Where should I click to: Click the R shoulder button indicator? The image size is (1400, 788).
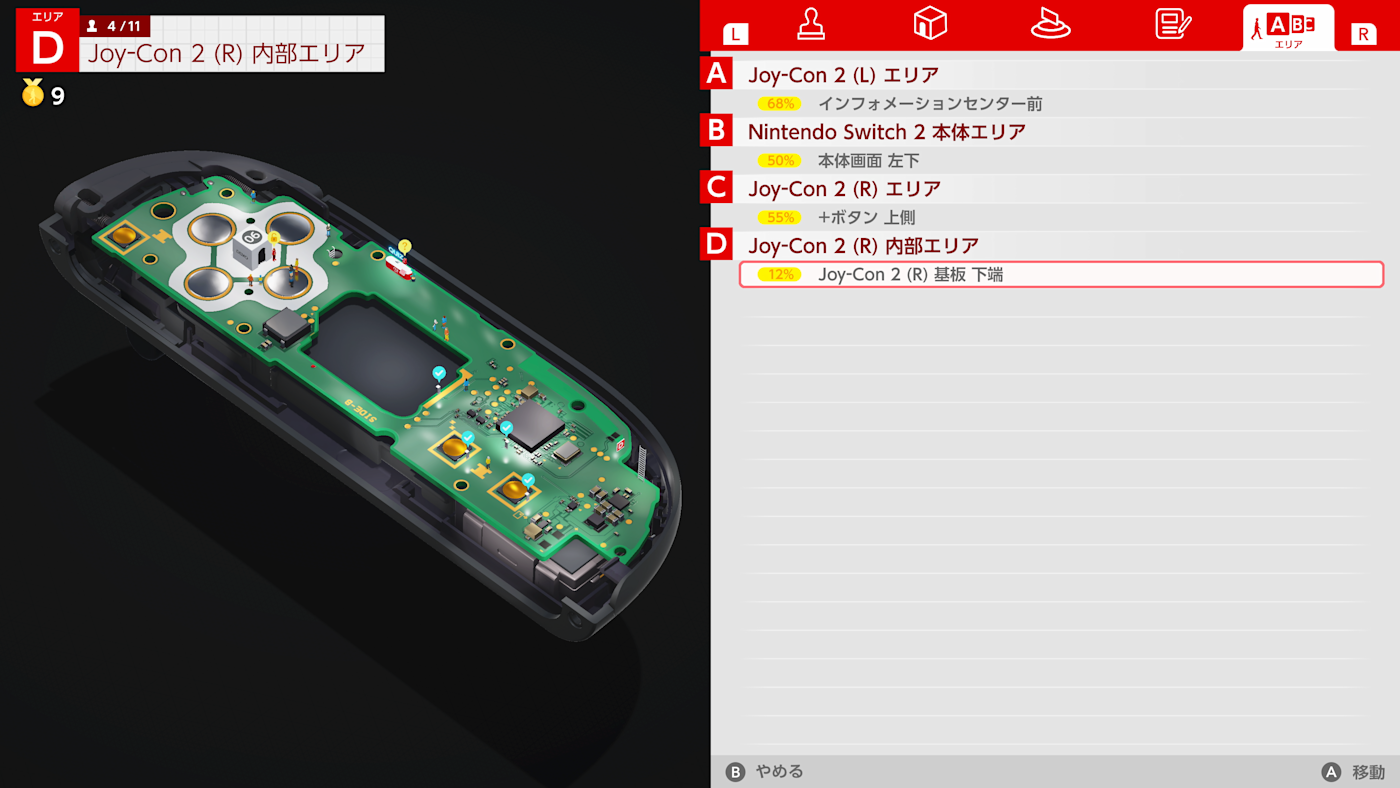[1363, 34]
